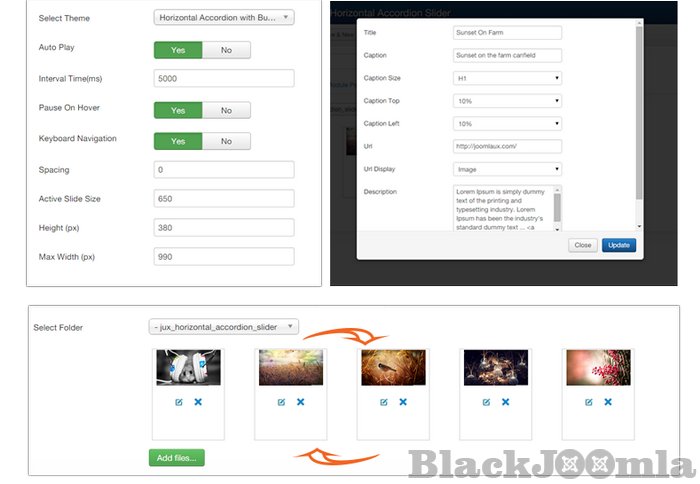
Task: Click the Update button
Action: click(618, 245)
